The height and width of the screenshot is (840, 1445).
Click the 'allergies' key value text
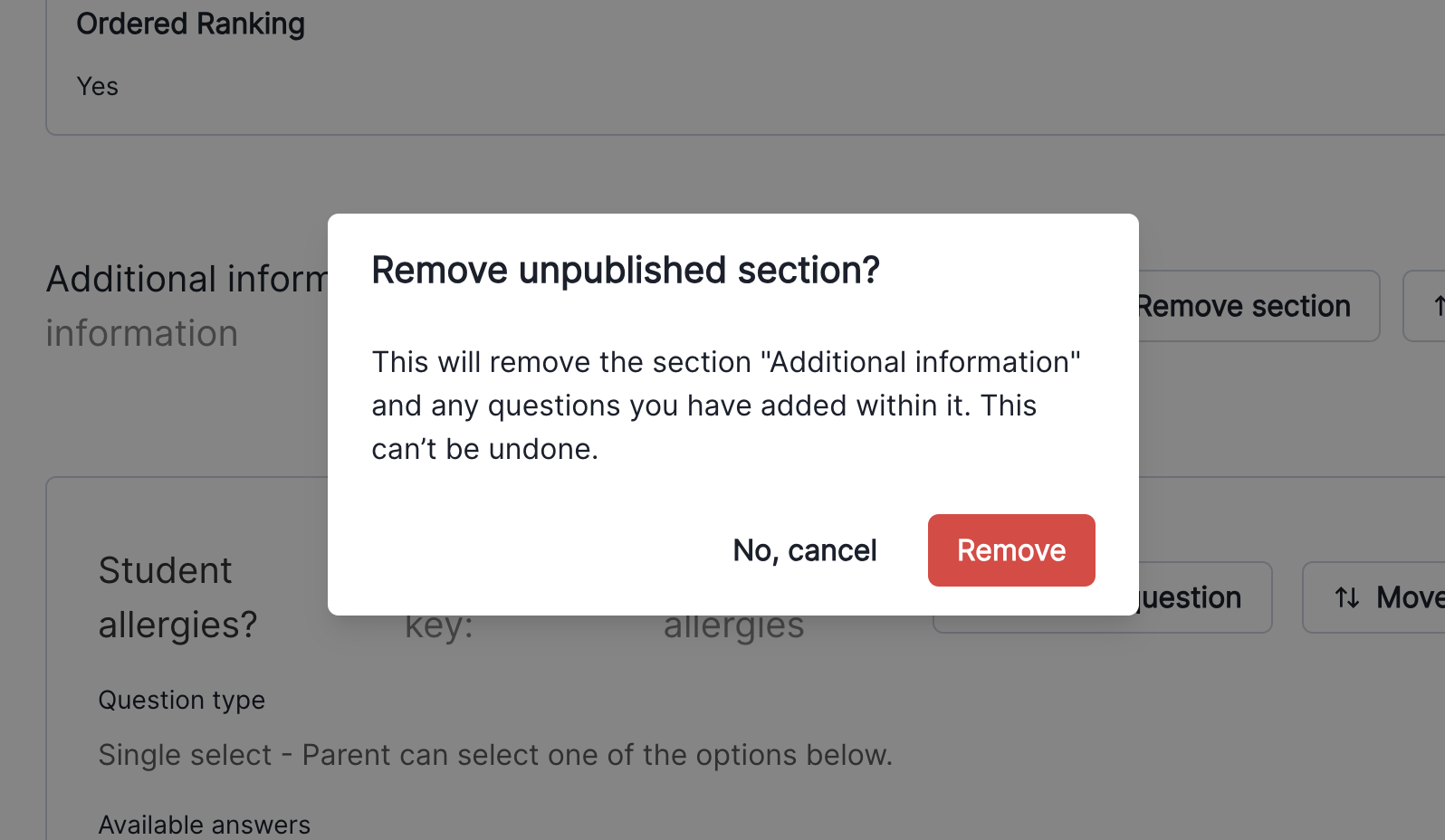pos(733,627)
